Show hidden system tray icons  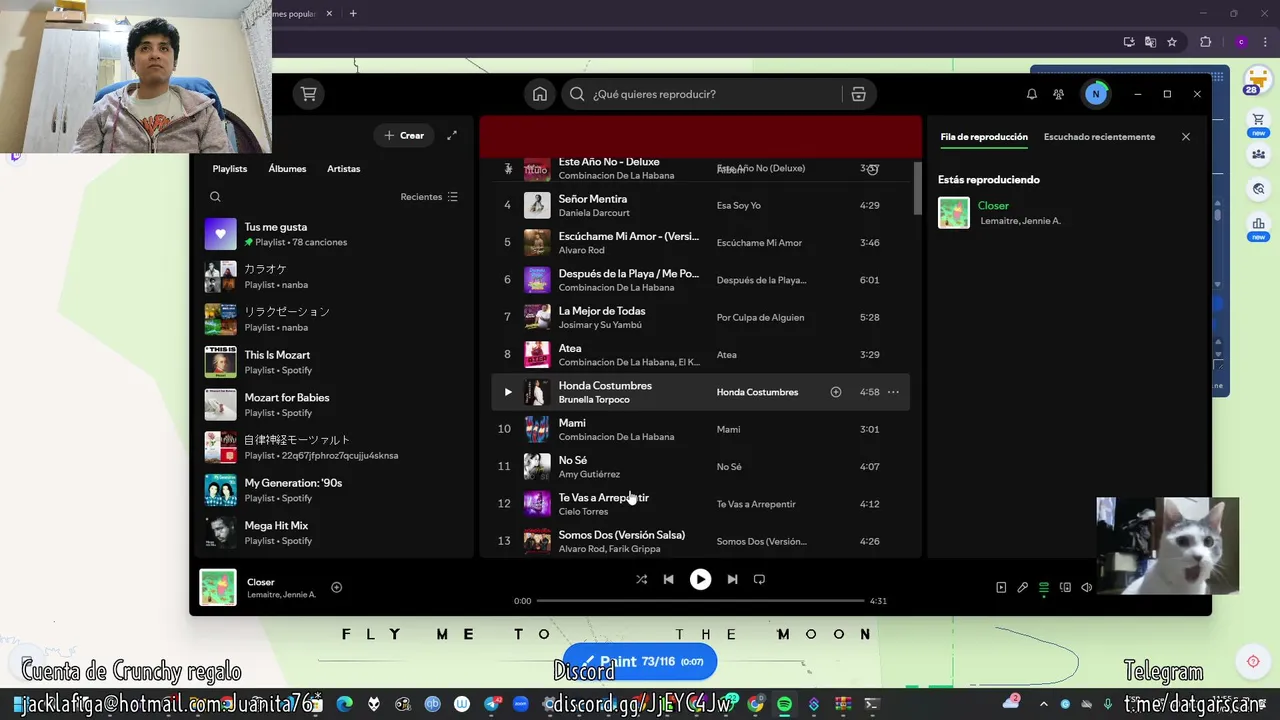[1043, 704]
